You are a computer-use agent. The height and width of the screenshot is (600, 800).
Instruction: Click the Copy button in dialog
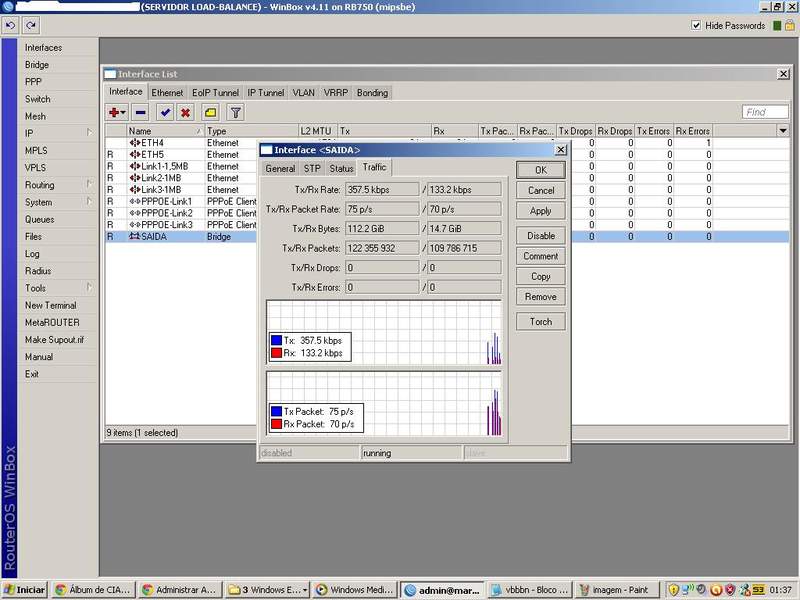click(x=541, y=277)
